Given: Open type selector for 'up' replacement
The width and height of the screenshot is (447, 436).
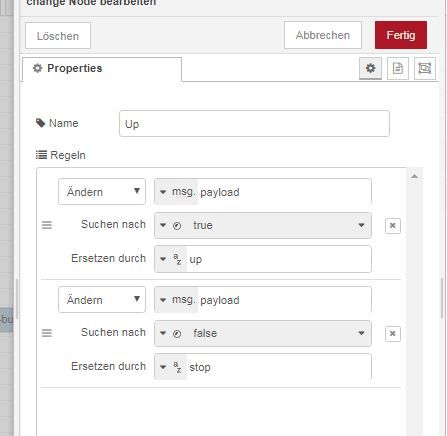Looking at the screenshot, I should coord(171,259).
